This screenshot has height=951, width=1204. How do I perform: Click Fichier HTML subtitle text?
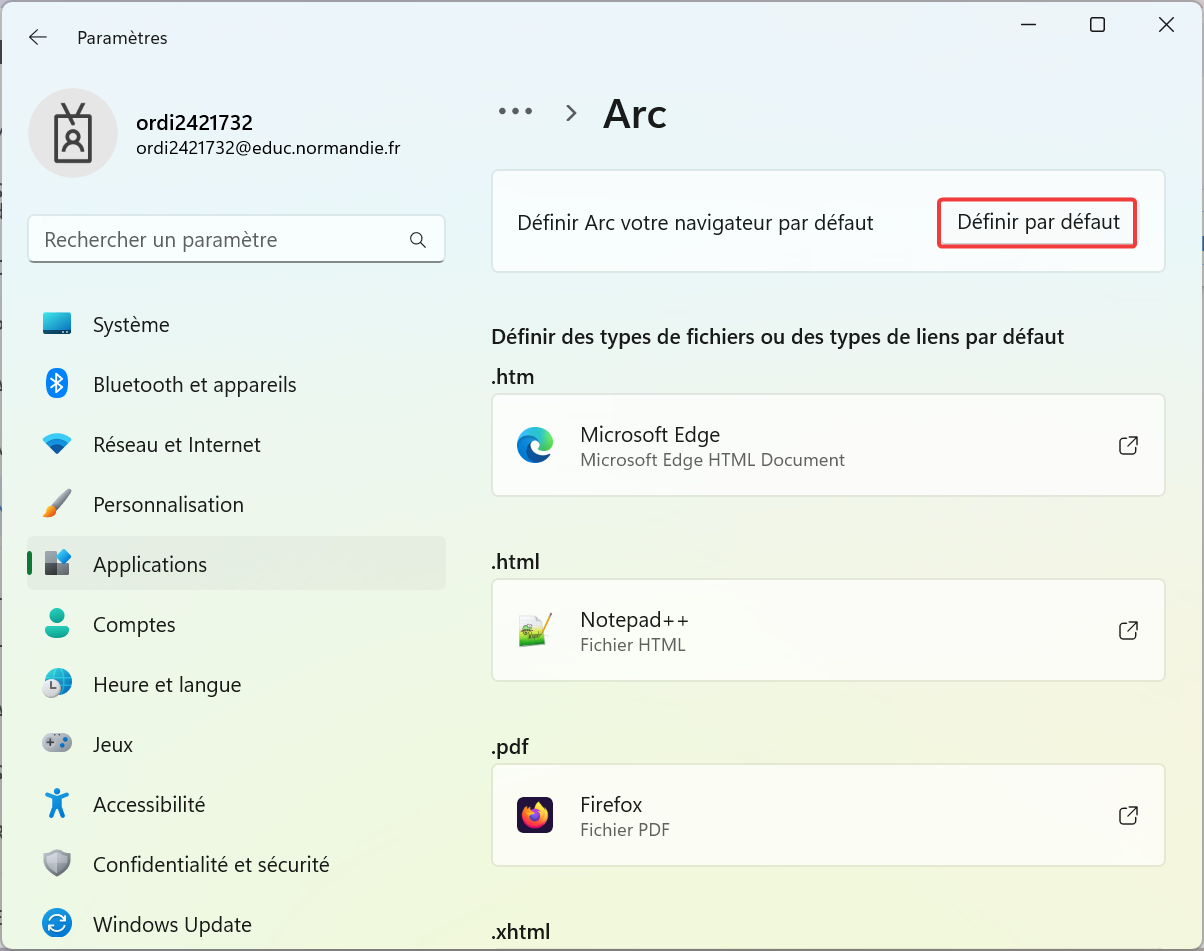tap(633, 645)
